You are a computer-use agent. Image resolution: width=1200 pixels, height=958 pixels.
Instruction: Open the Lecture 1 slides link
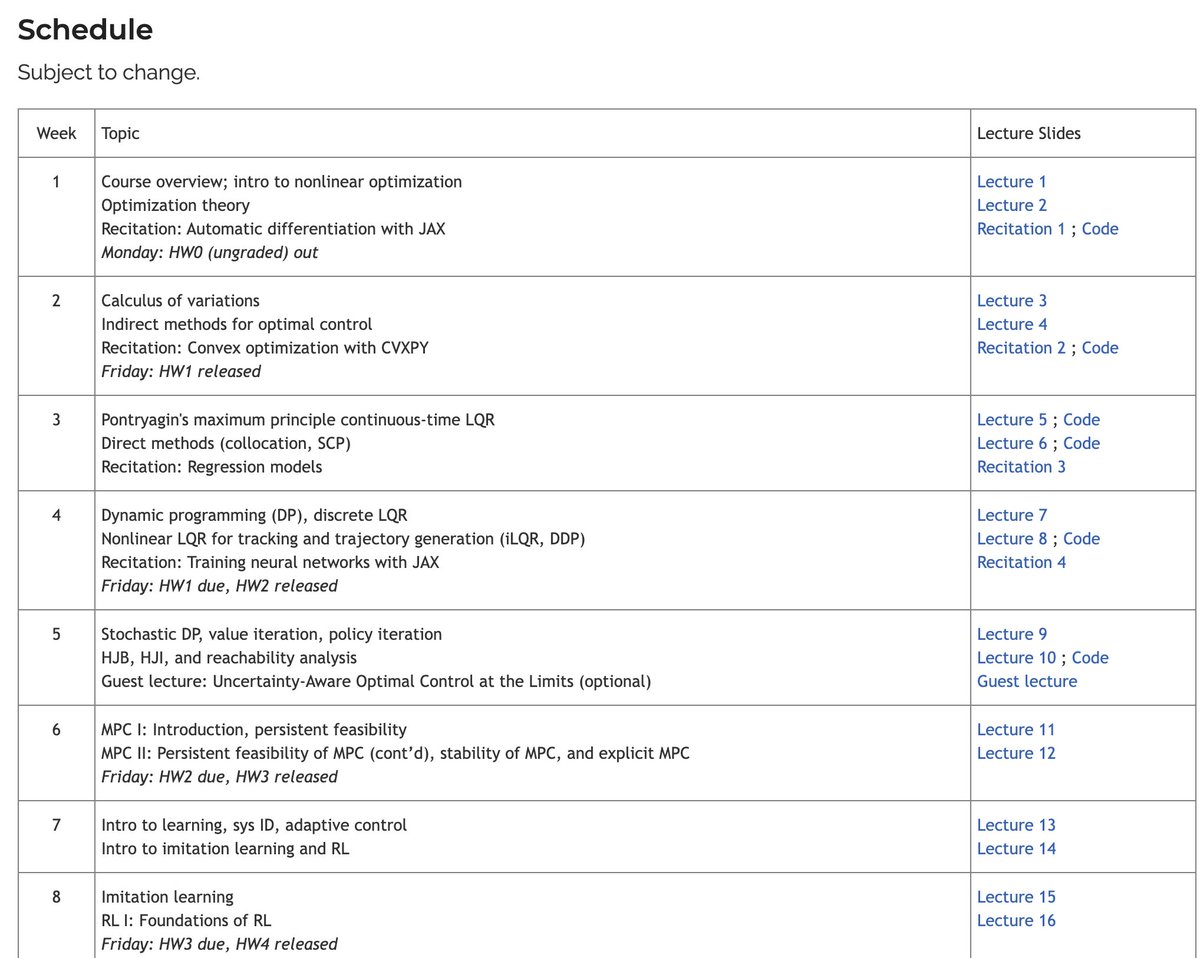pyautogui.click(x=1012, y=182)
